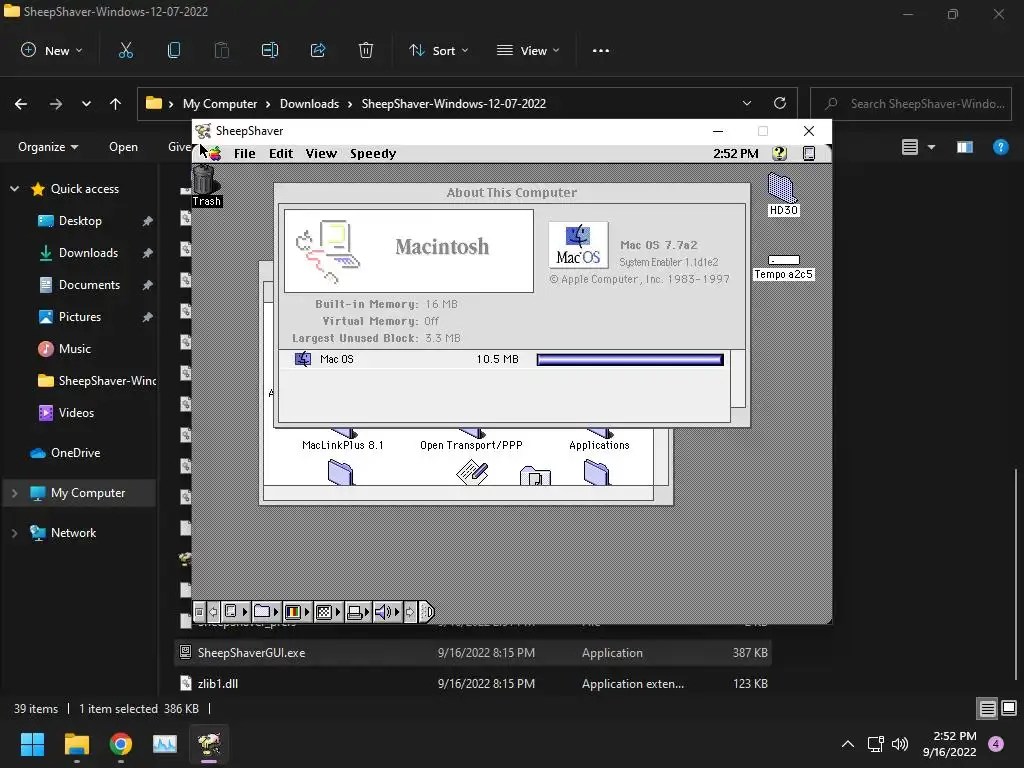Select the Tempo a2c5 desktop icon
The height and width of the screenshot is (768, 1024).
(784, 268)
